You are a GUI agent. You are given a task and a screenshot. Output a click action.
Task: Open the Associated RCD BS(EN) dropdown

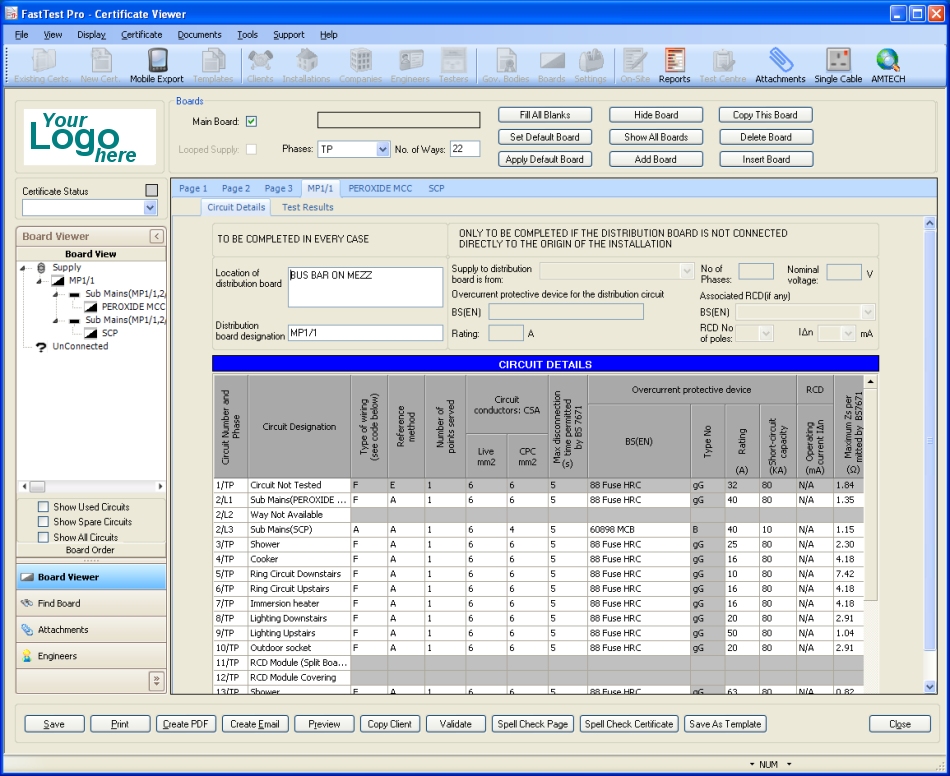pos(868,312)
